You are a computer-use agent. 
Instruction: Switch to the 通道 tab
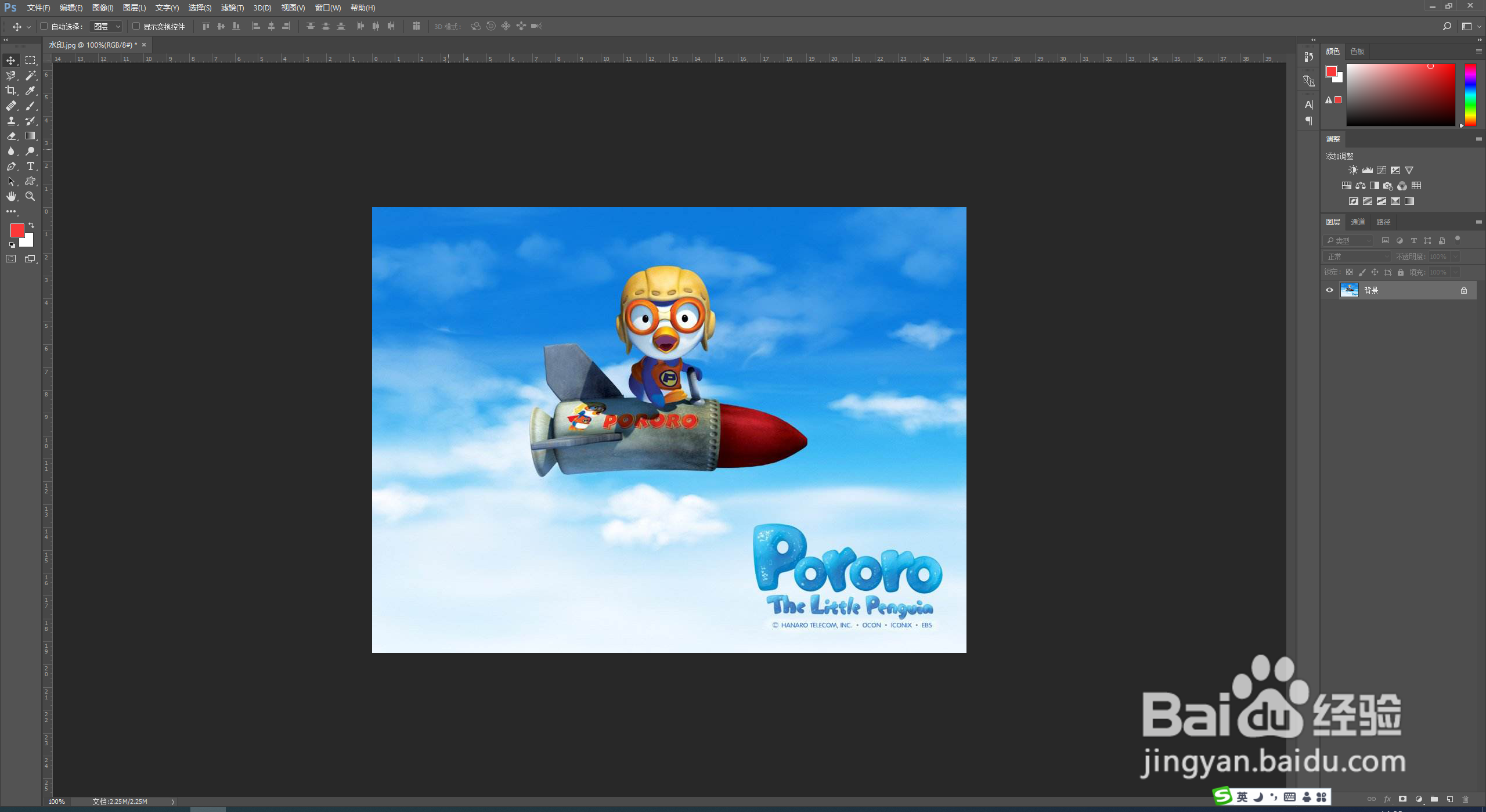coord(1358,222)
